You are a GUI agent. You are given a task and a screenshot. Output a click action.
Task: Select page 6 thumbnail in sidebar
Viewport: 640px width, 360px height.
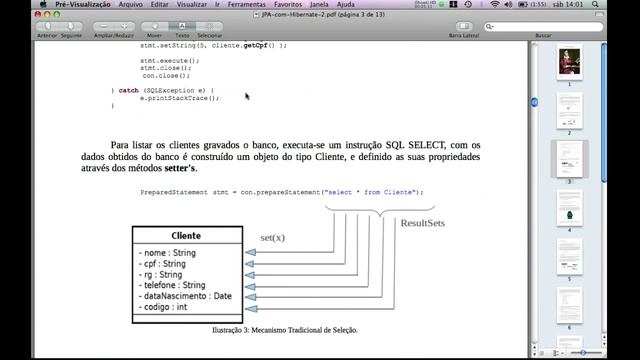click(569, 305)
